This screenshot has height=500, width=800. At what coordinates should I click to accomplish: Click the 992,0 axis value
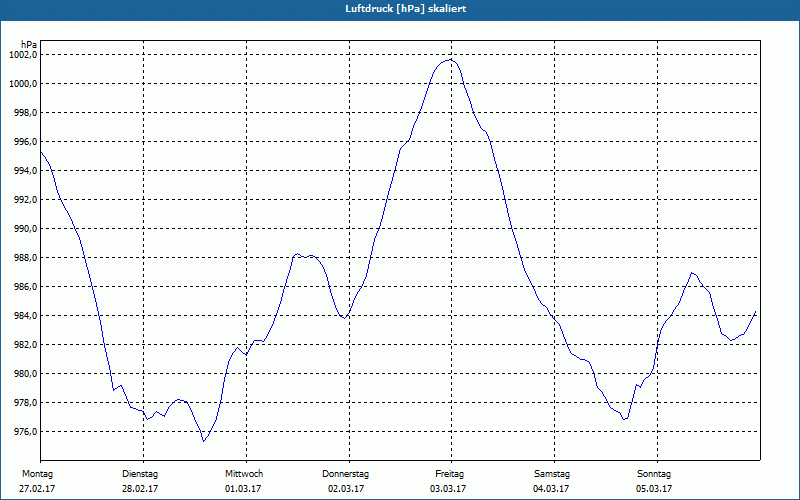pyautogui.click(x=25, y=200)
